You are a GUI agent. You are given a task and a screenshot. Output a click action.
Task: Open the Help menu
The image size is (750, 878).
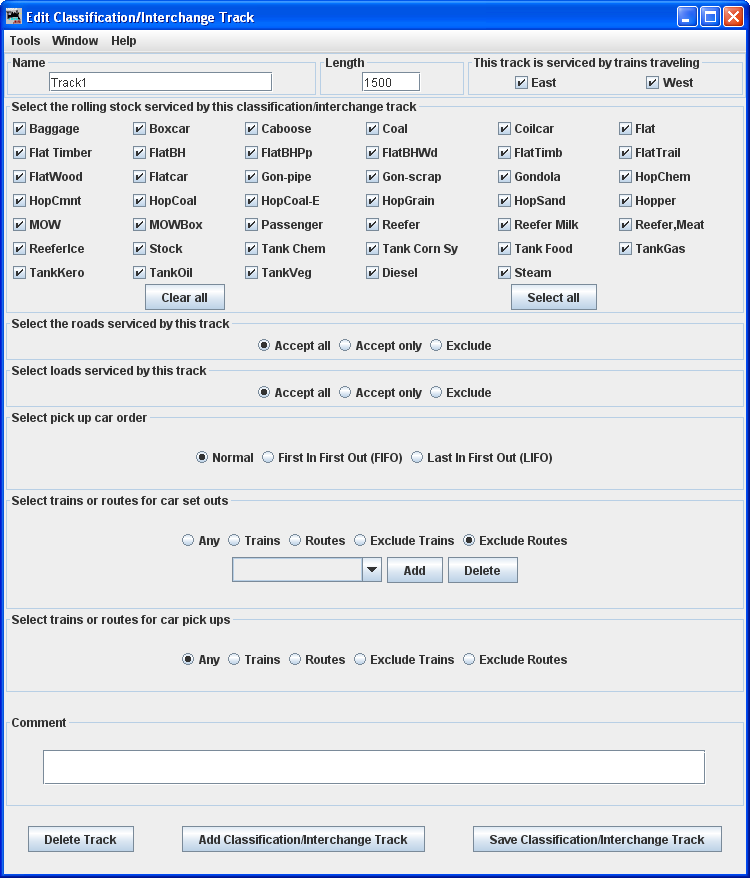pyautogui.click(x=124, y=41)
